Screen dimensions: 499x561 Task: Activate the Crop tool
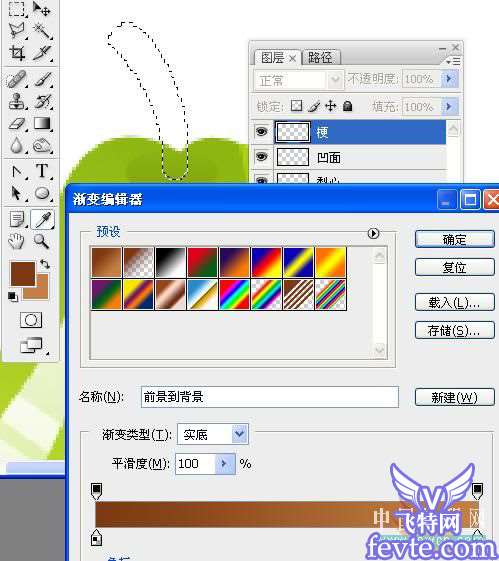pyautogui.click(x=17, y=53)
